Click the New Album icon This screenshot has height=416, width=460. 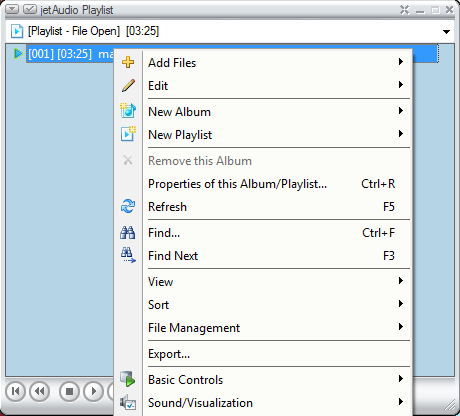(x=128, y=111)
